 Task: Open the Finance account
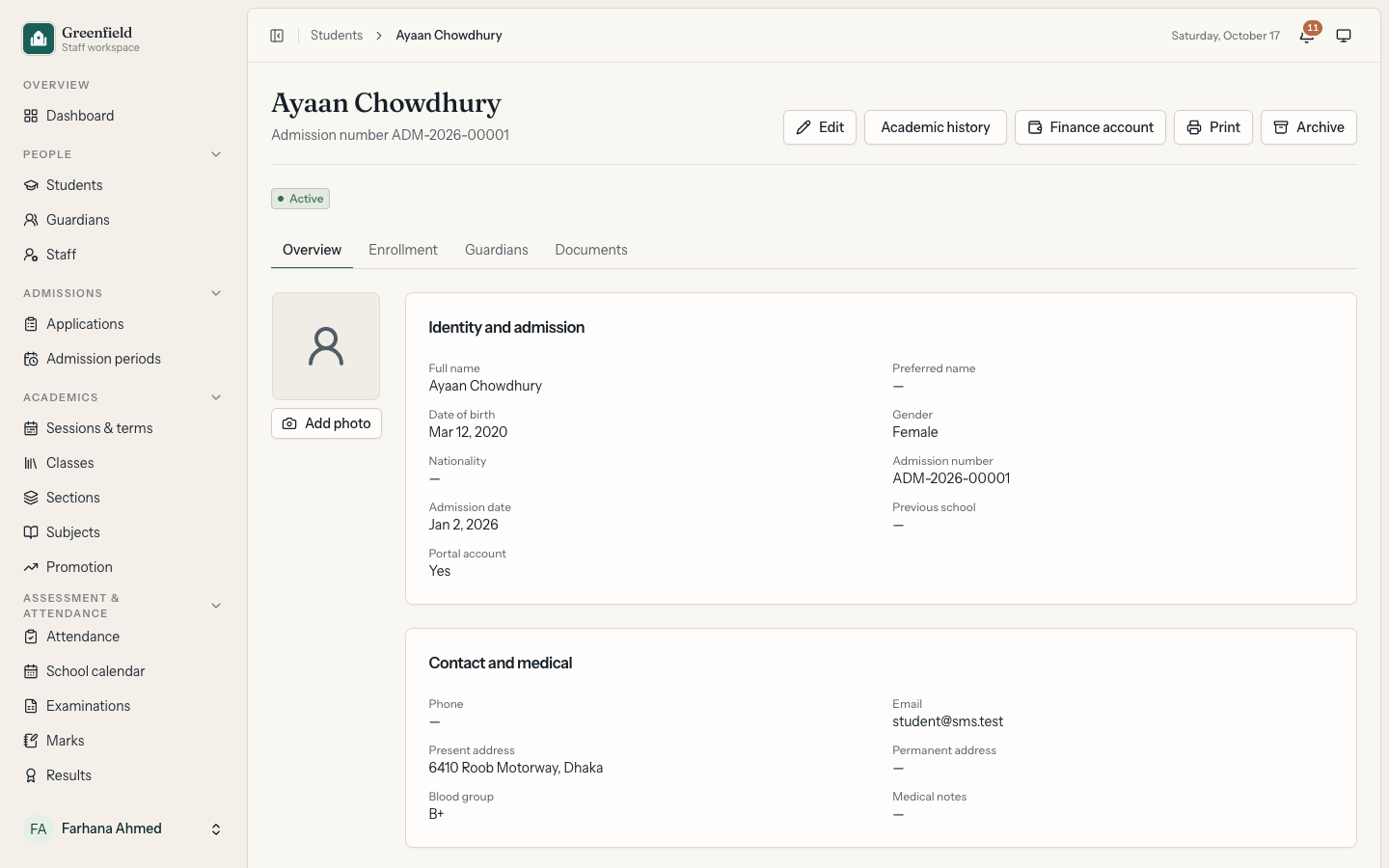tap(1090, 127)
